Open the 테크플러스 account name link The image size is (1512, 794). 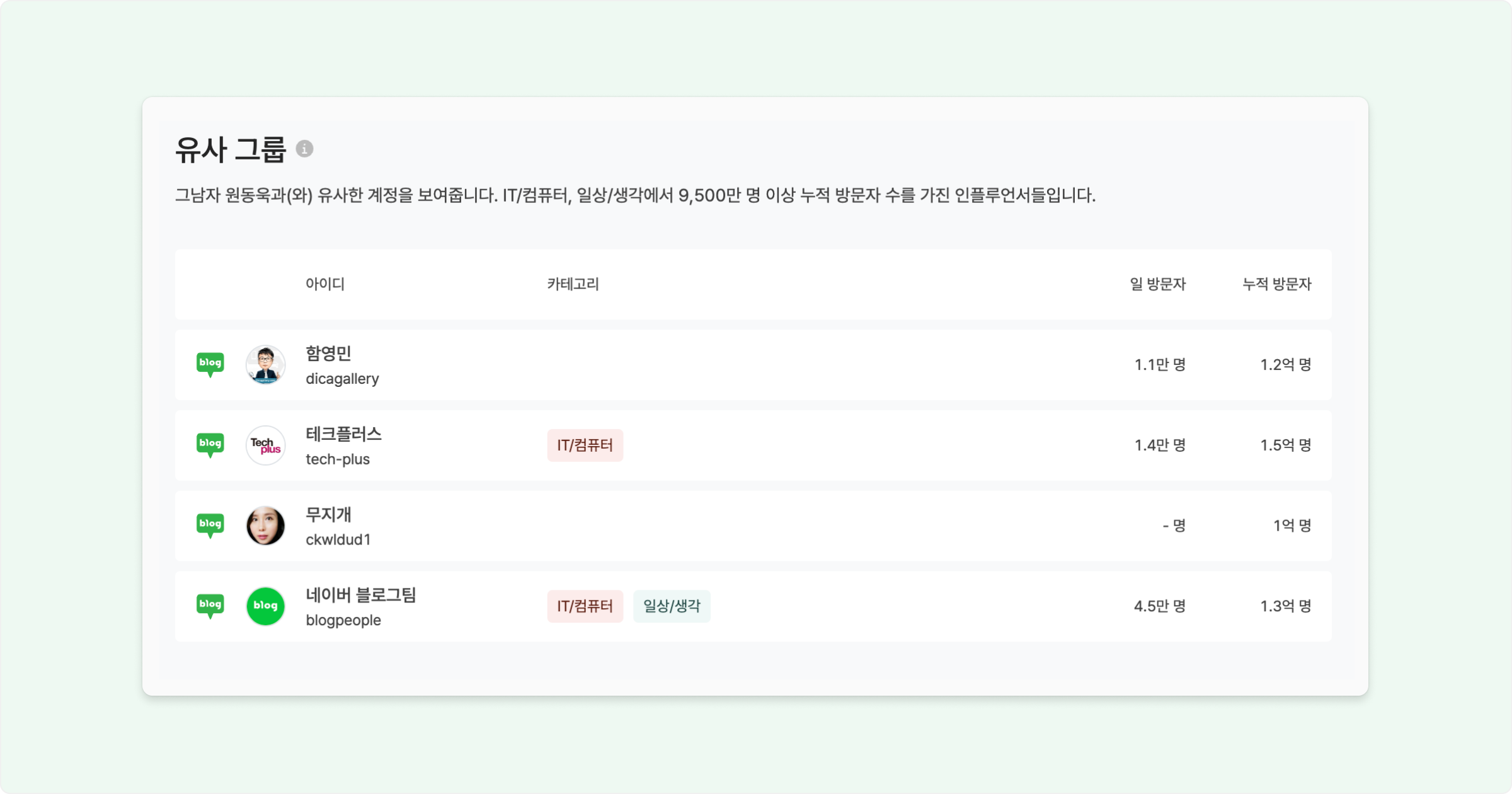[x=343, y=434]
